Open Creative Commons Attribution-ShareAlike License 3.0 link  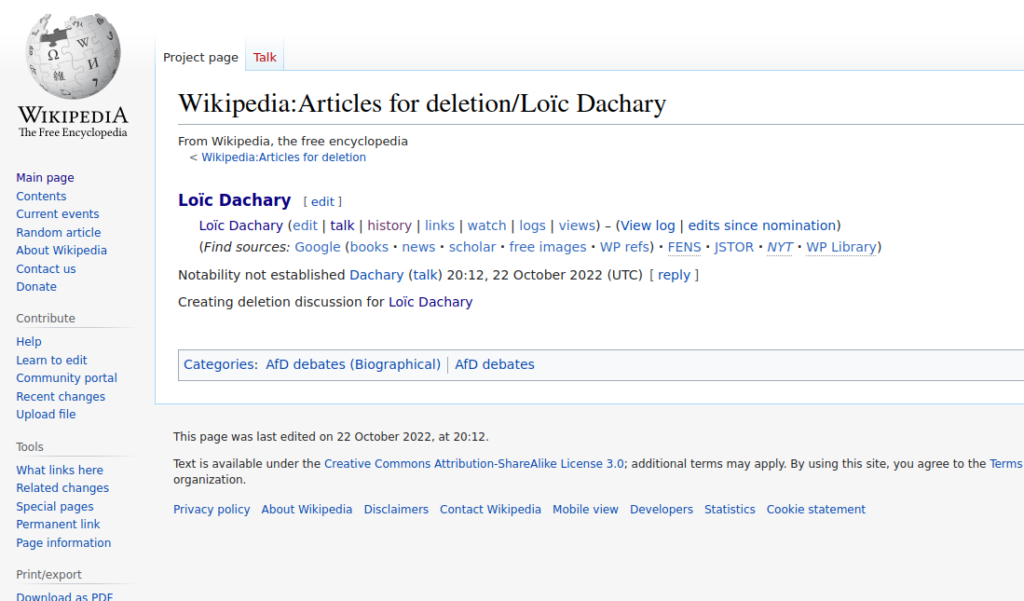tap(474, 464)
